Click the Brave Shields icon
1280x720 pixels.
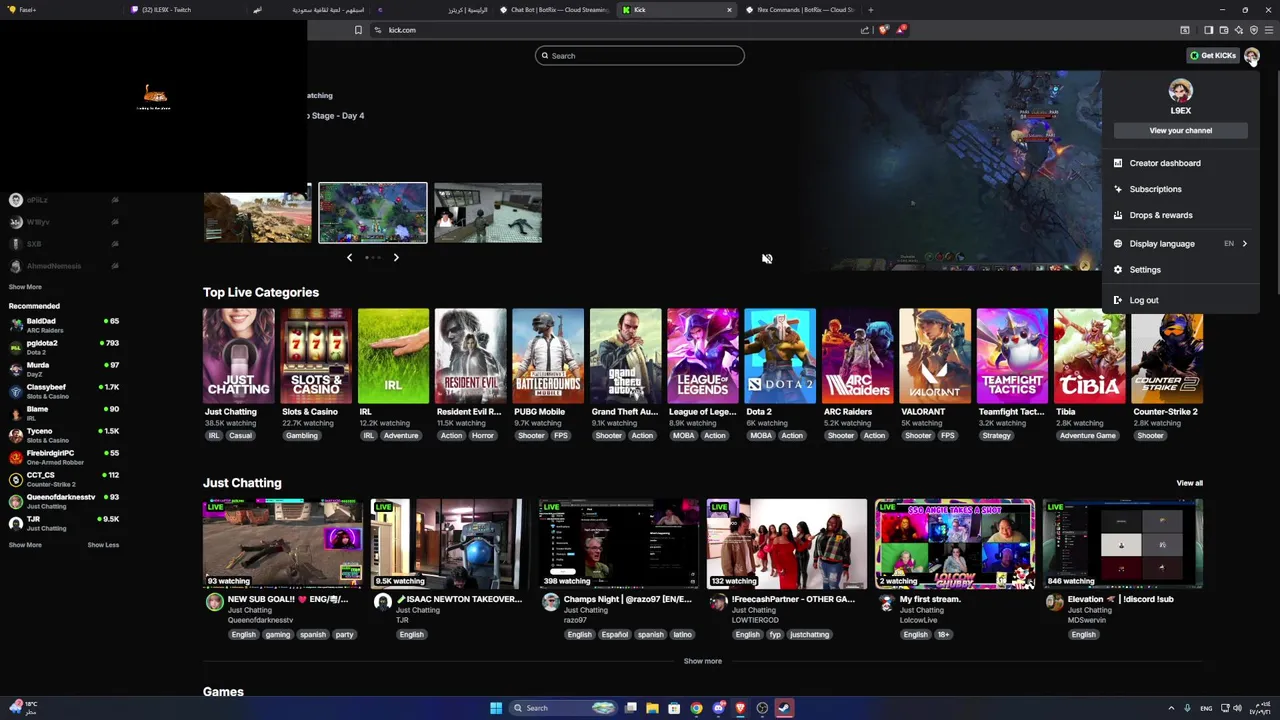[x=883, y=30]
